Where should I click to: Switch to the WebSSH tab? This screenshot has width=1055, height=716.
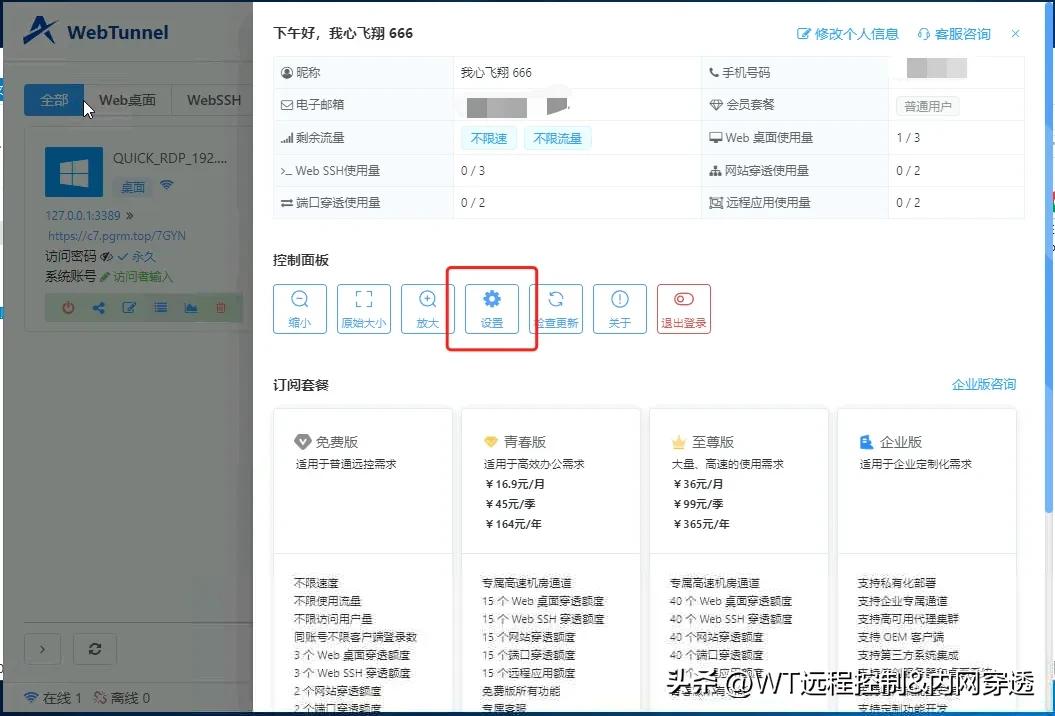213,100
